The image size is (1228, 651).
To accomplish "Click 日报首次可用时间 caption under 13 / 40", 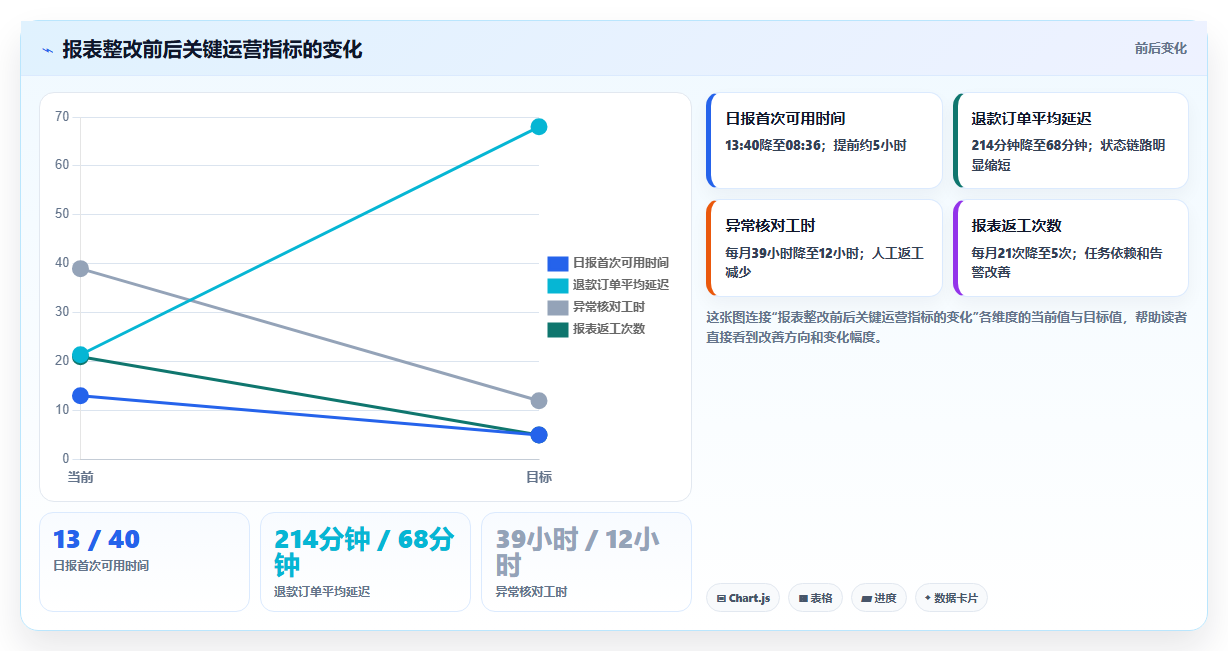I will (101, 566).
